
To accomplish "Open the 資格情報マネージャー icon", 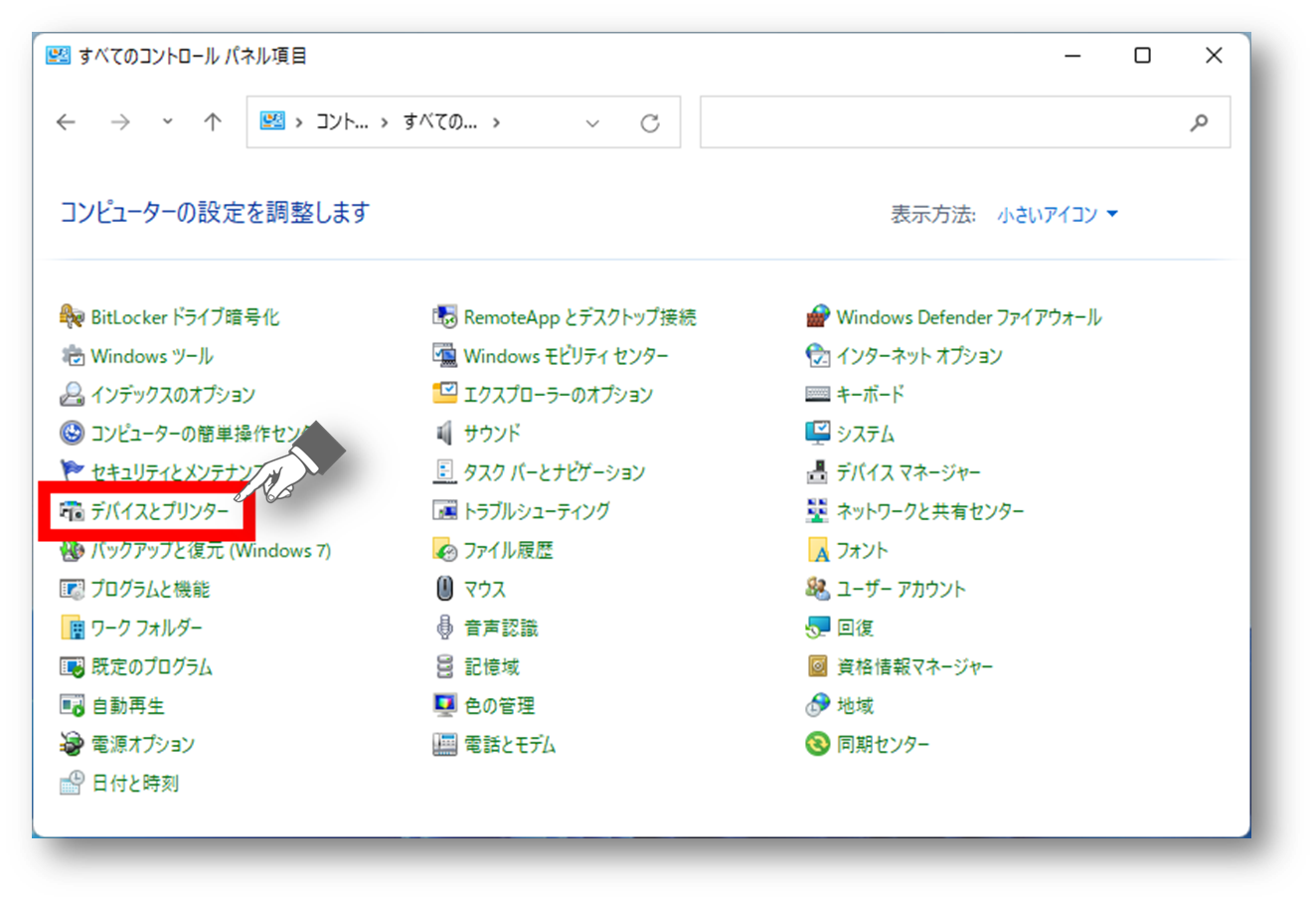I will click(x=817, y=666).
